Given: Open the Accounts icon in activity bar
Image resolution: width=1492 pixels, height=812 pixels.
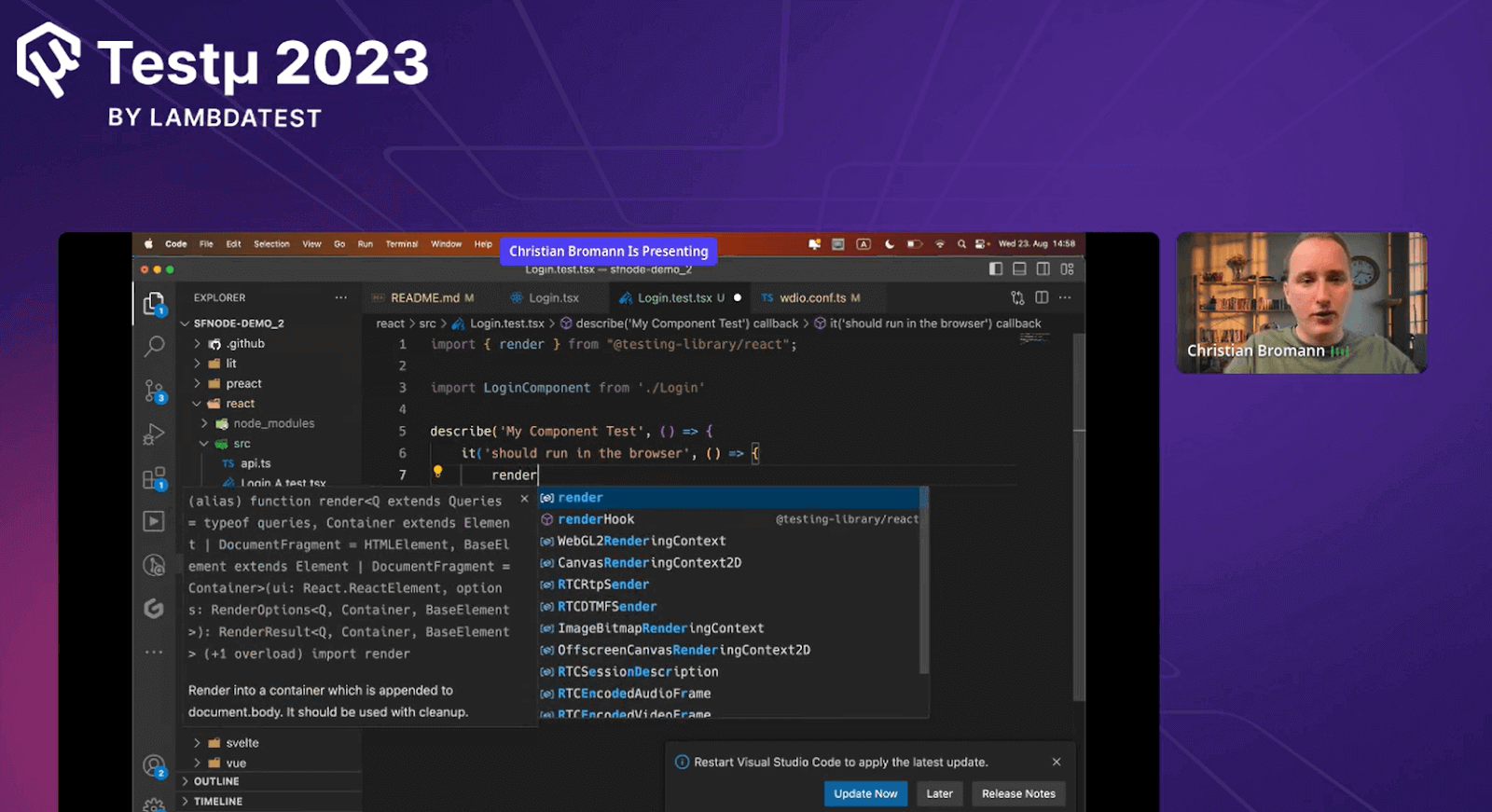Looking at the screenshot, I should [154, 766].
